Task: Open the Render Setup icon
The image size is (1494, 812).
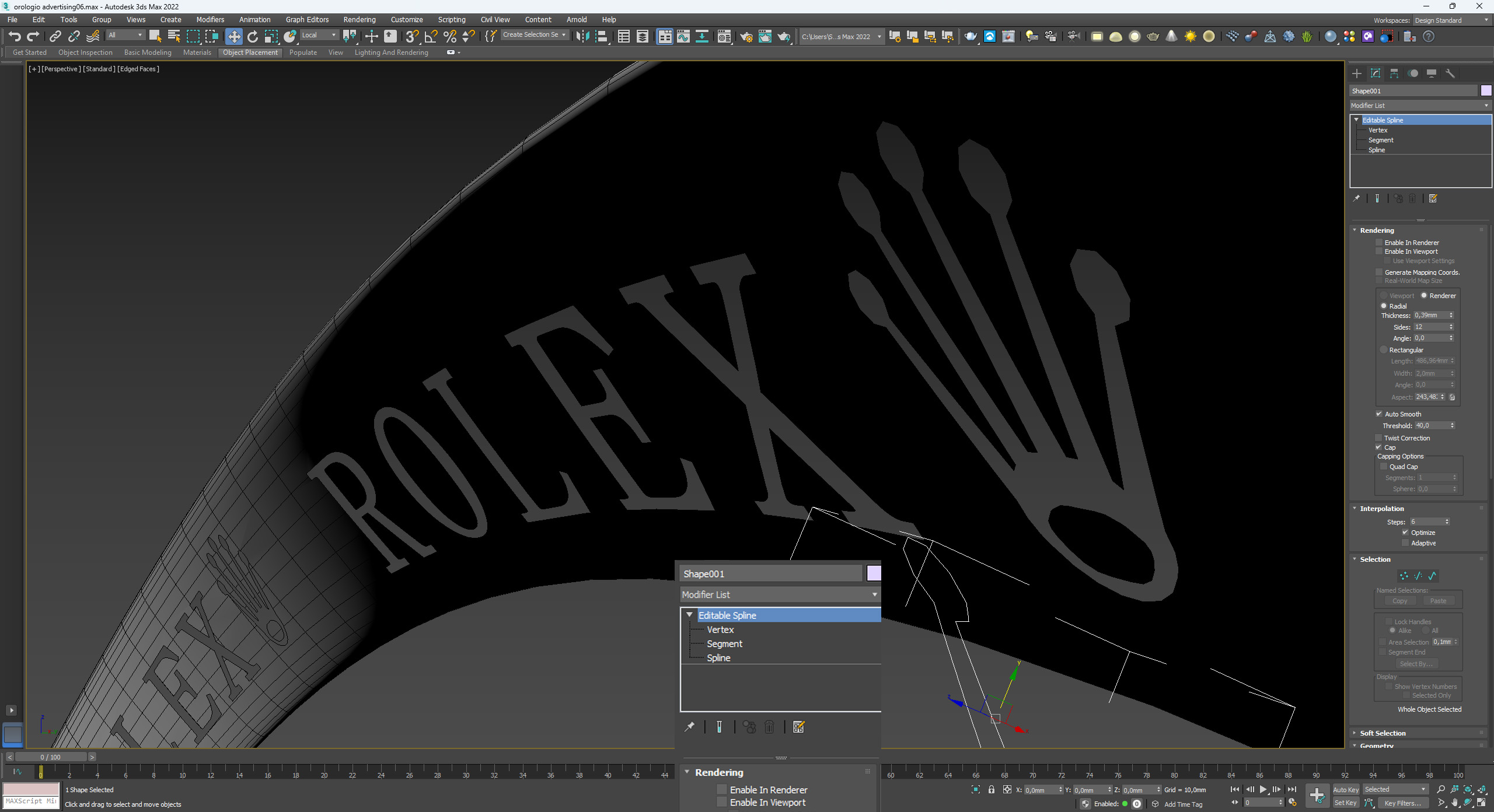Action: pos(746,36)
